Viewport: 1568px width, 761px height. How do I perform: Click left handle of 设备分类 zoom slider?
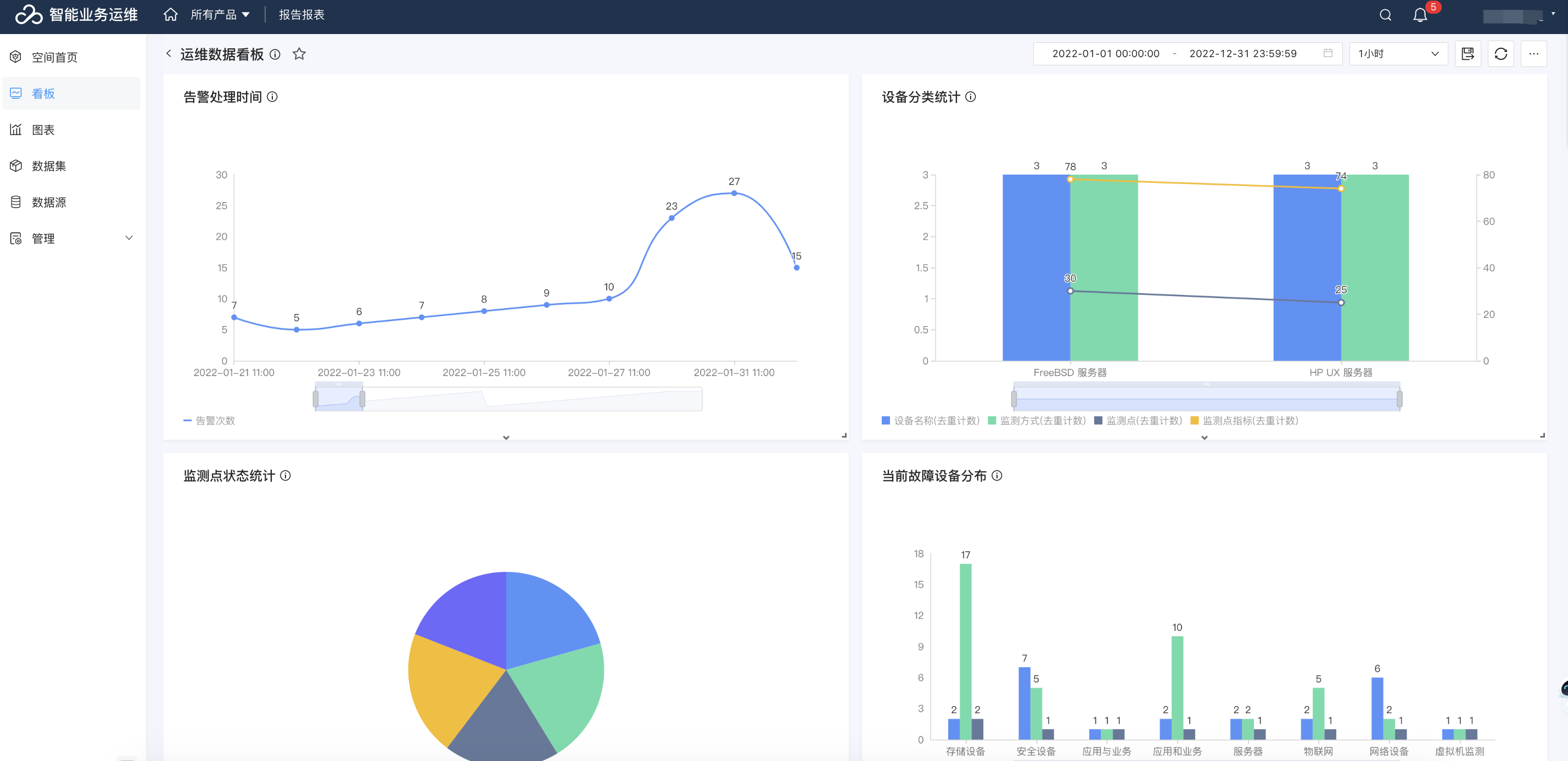pyautogui.click(x=1013, y=399)
